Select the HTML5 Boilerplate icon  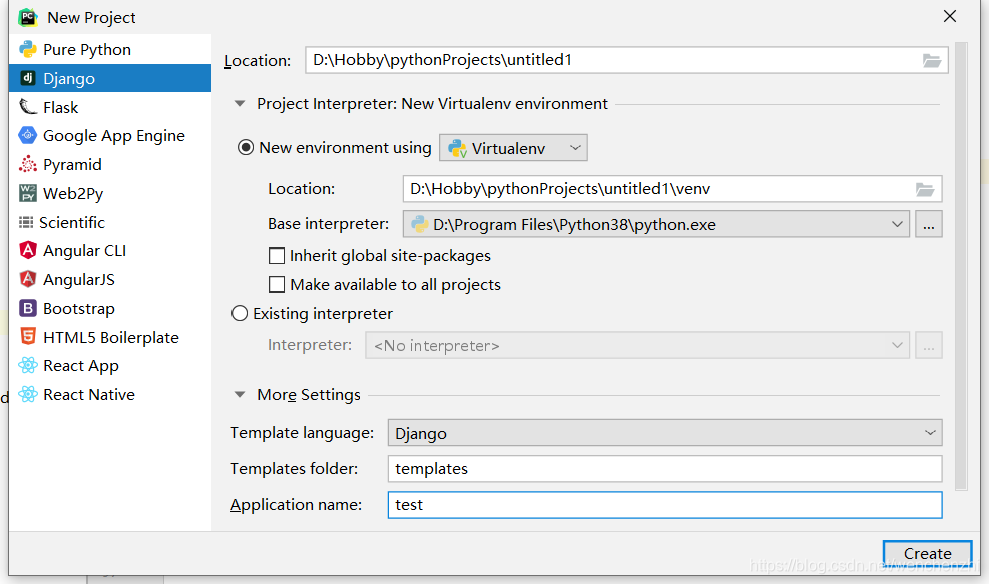(x=28, y=337)
